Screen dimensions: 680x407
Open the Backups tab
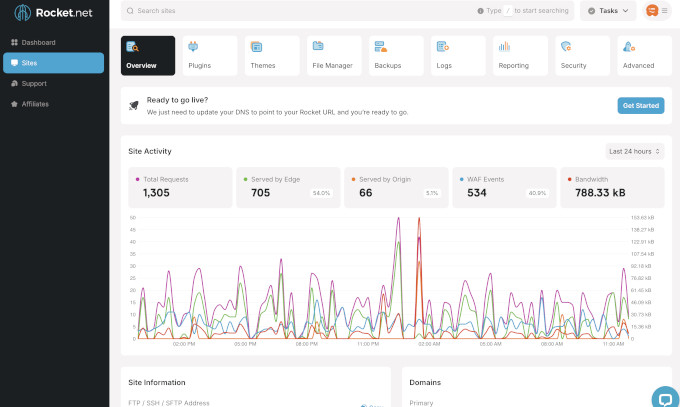point(396,56)
